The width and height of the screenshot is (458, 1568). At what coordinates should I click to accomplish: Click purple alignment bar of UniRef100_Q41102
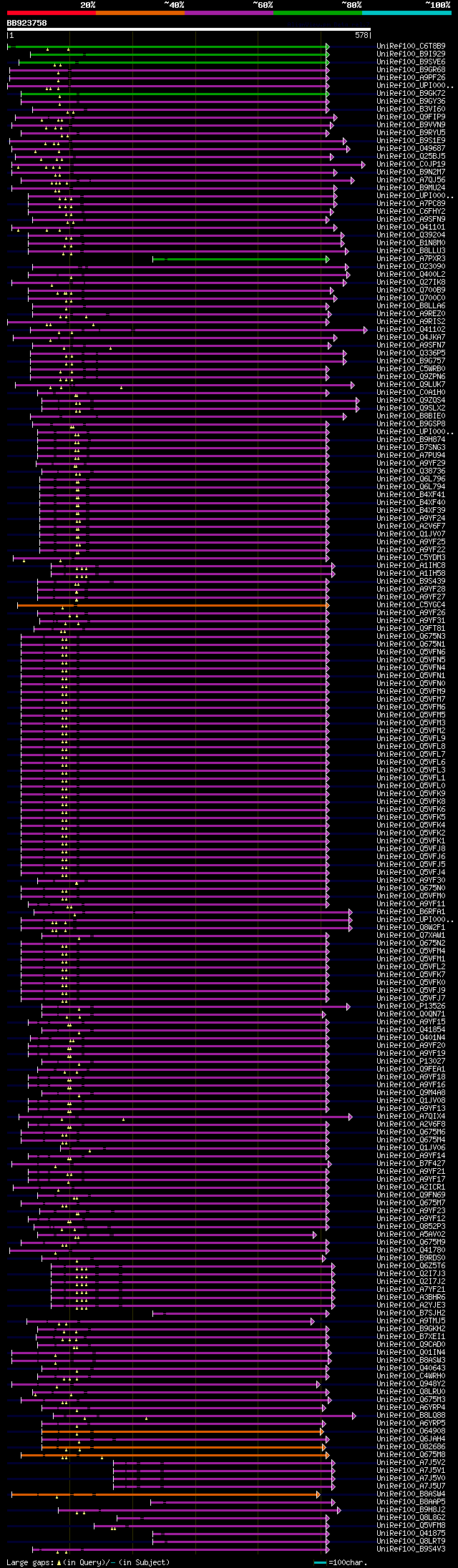tap(199, 330)
